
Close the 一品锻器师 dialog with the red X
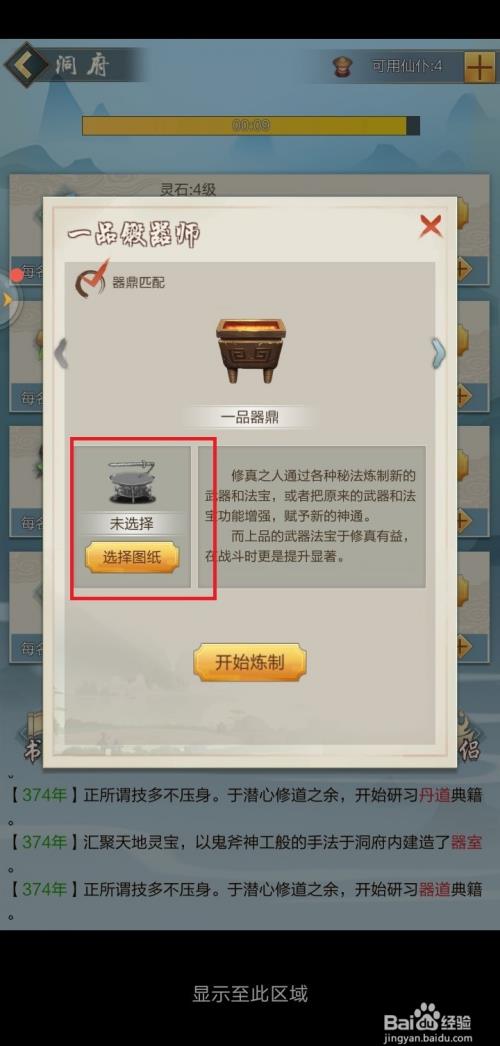[431, 227]
